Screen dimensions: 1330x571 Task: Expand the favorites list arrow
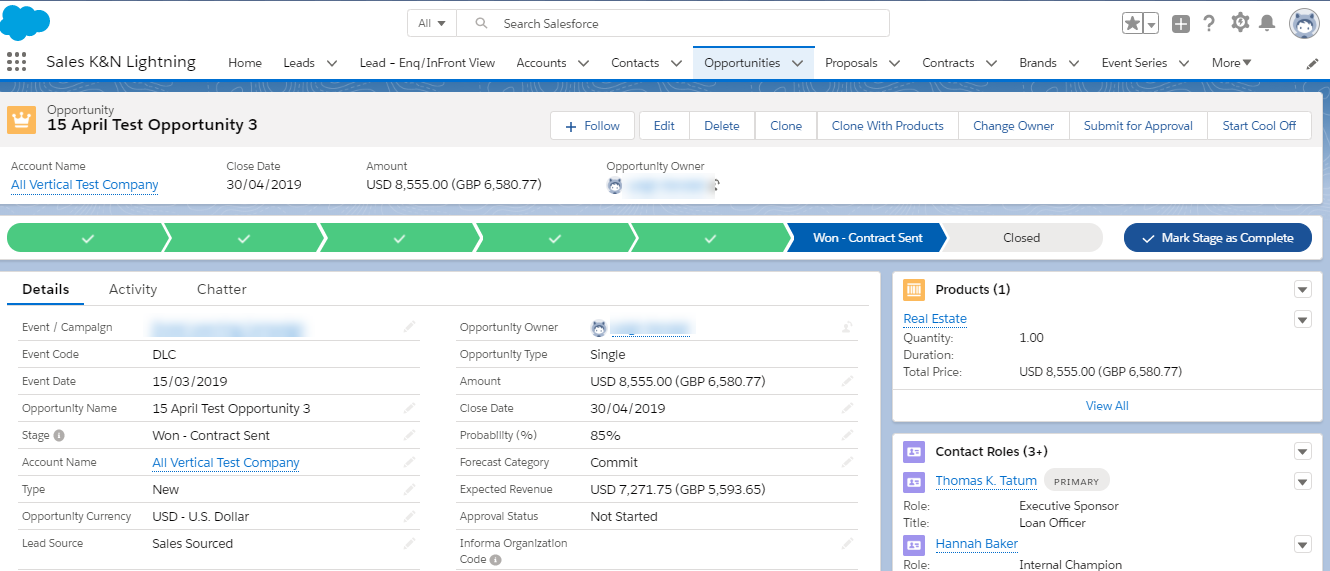(1151, 23)
